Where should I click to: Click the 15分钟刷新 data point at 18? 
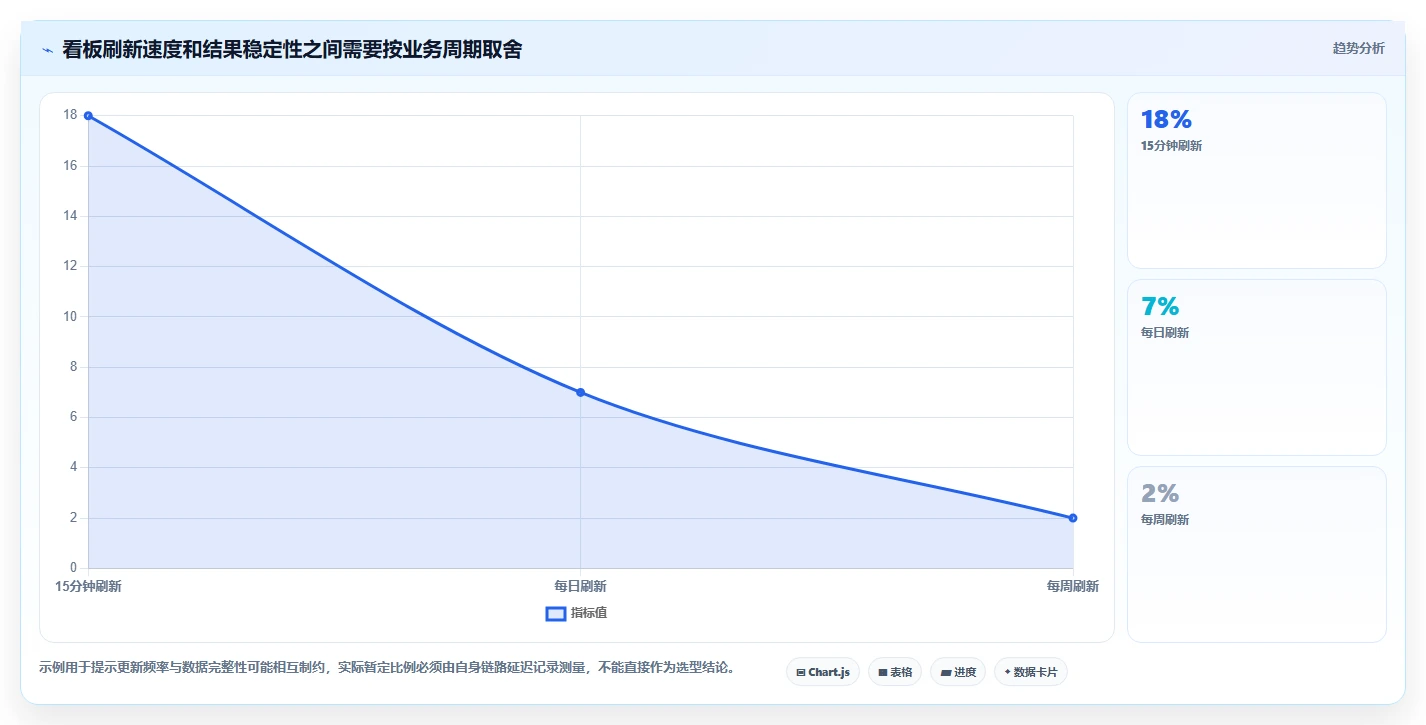click(x=88, y=116)
